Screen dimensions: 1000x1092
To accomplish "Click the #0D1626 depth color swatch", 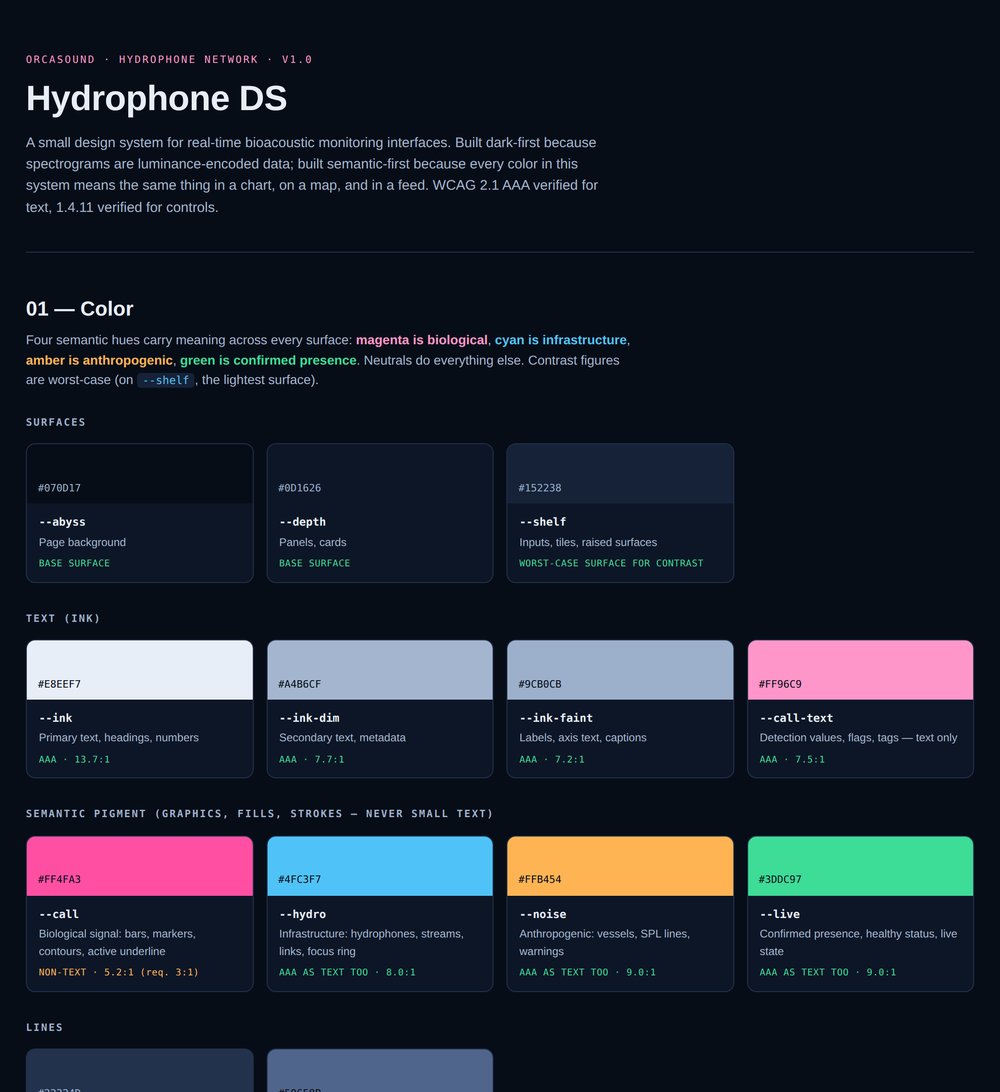I will 380,474.
